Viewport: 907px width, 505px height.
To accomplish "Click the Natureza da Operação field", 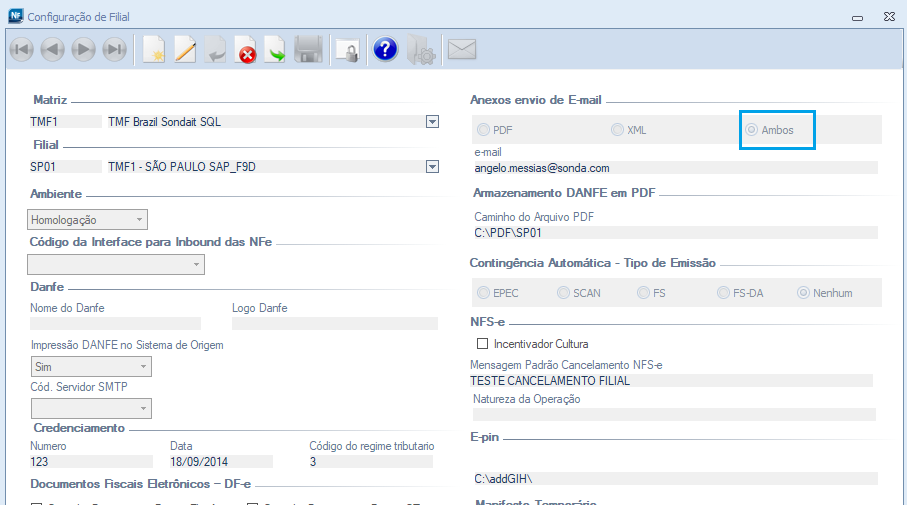I will point(674,414).
